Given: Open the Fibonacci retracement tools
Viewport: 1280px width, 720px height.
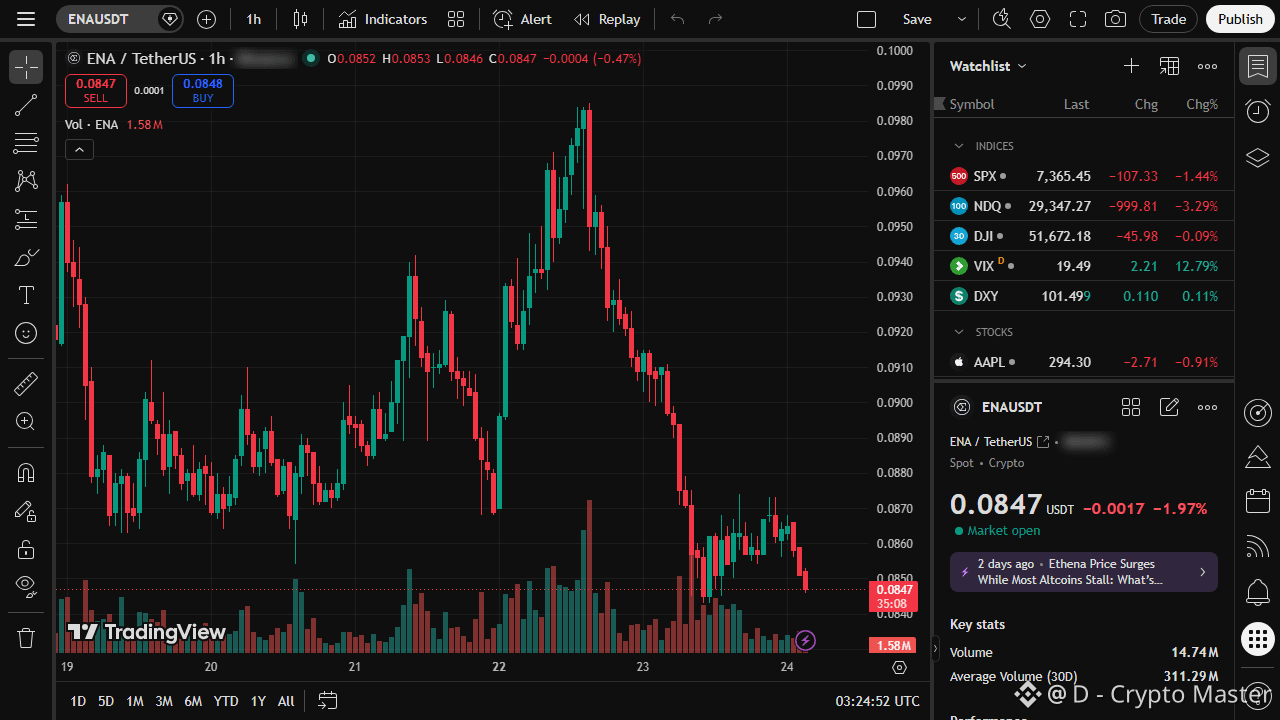Looking at the screenshot, I should [26, 143].
